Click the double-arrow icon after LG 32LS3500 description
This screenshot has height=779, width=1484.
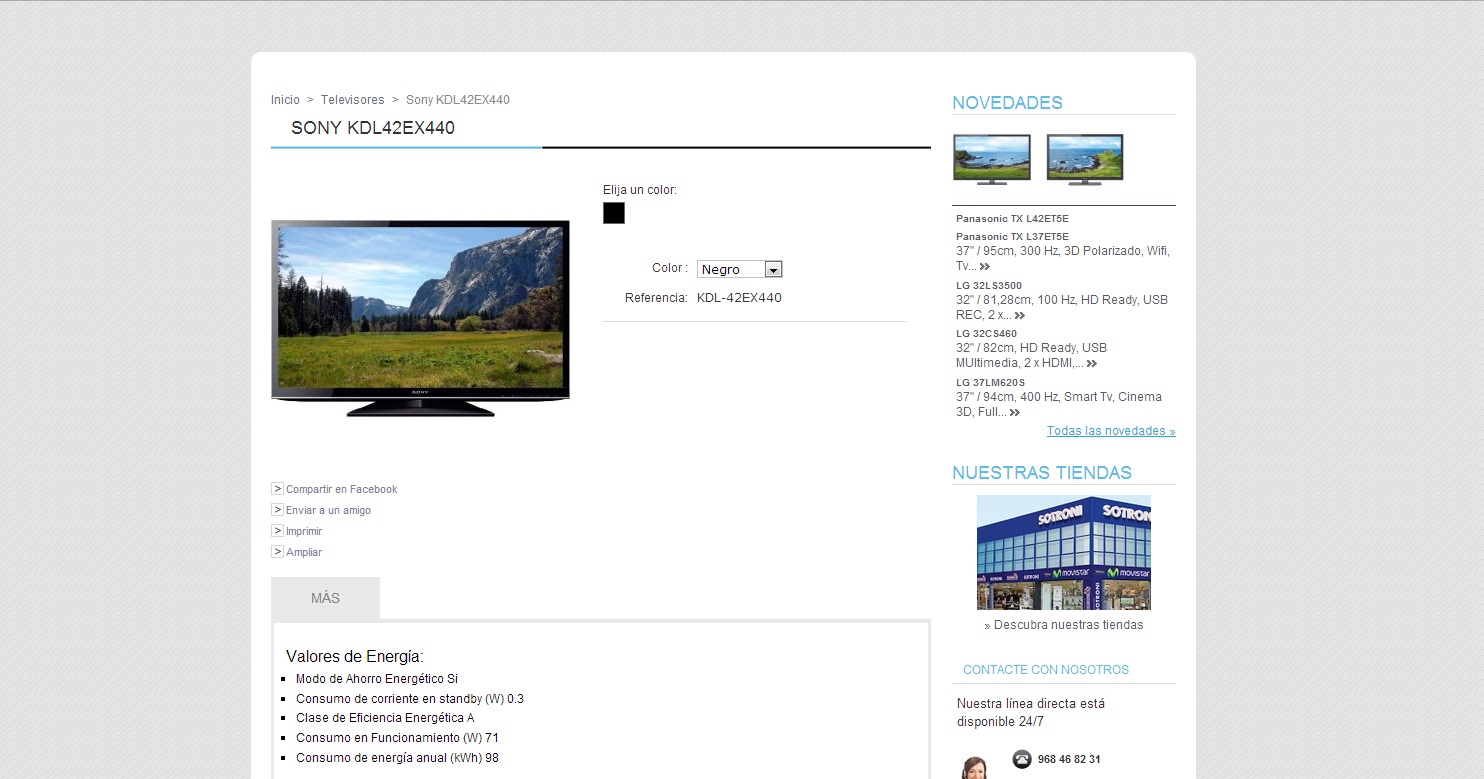[1019, 316]
